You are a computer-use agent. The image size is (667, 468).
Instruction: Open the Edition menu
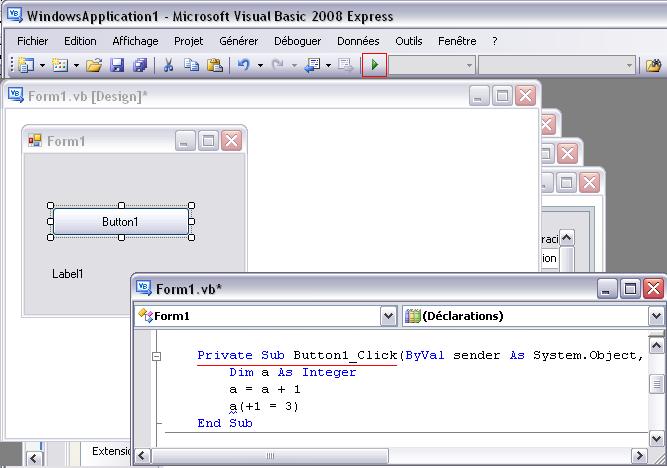[80, 41]
